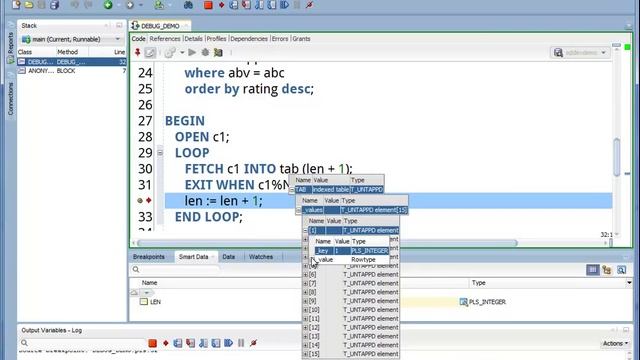This screenshot has height=360, width=640.
Task: Expand element [10] in the popup list
Action: (x=305, y=310)
